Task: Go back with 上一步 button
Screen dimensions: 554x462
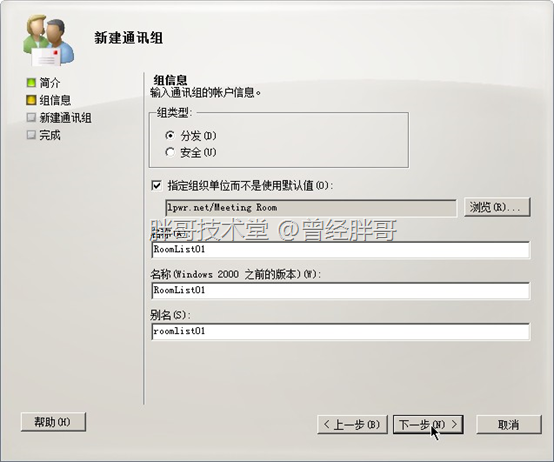Action: tap(352, 424)
